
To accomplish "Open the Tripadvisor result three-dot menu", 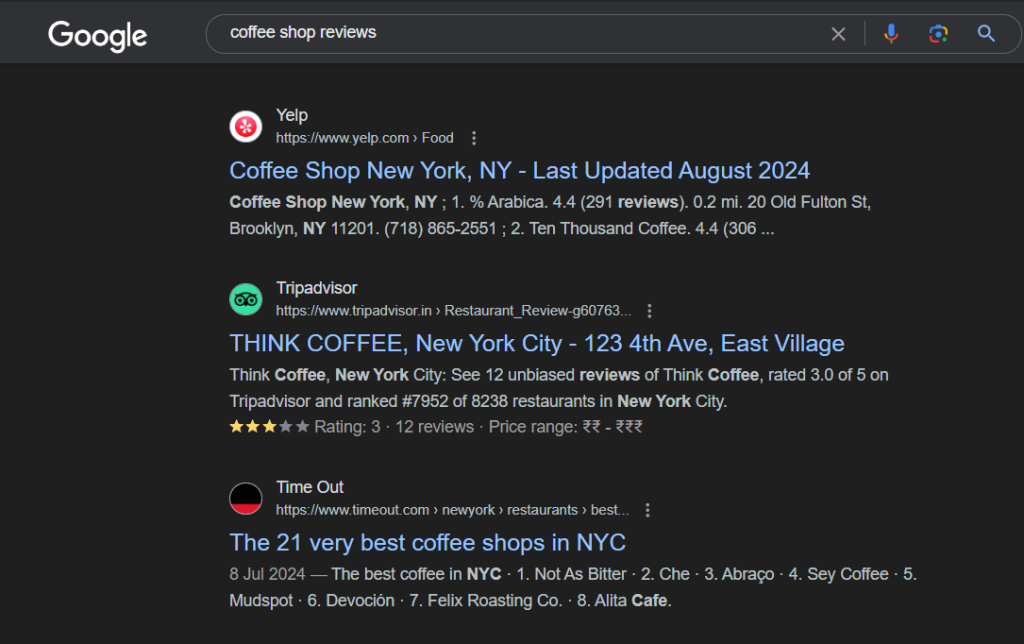I will coord(649,311).
